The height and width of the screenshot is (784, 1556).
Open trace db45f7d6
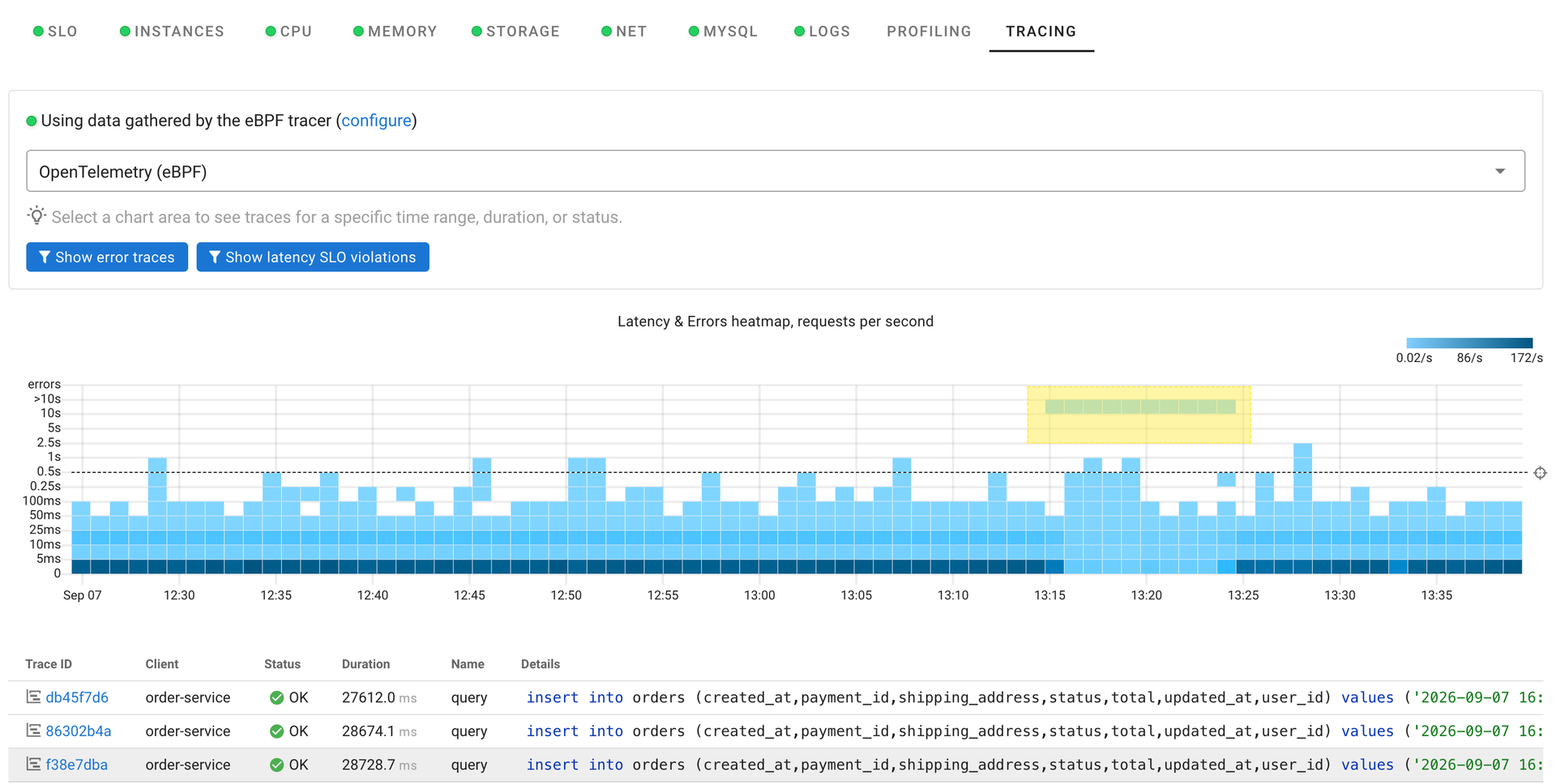(77, 697)
